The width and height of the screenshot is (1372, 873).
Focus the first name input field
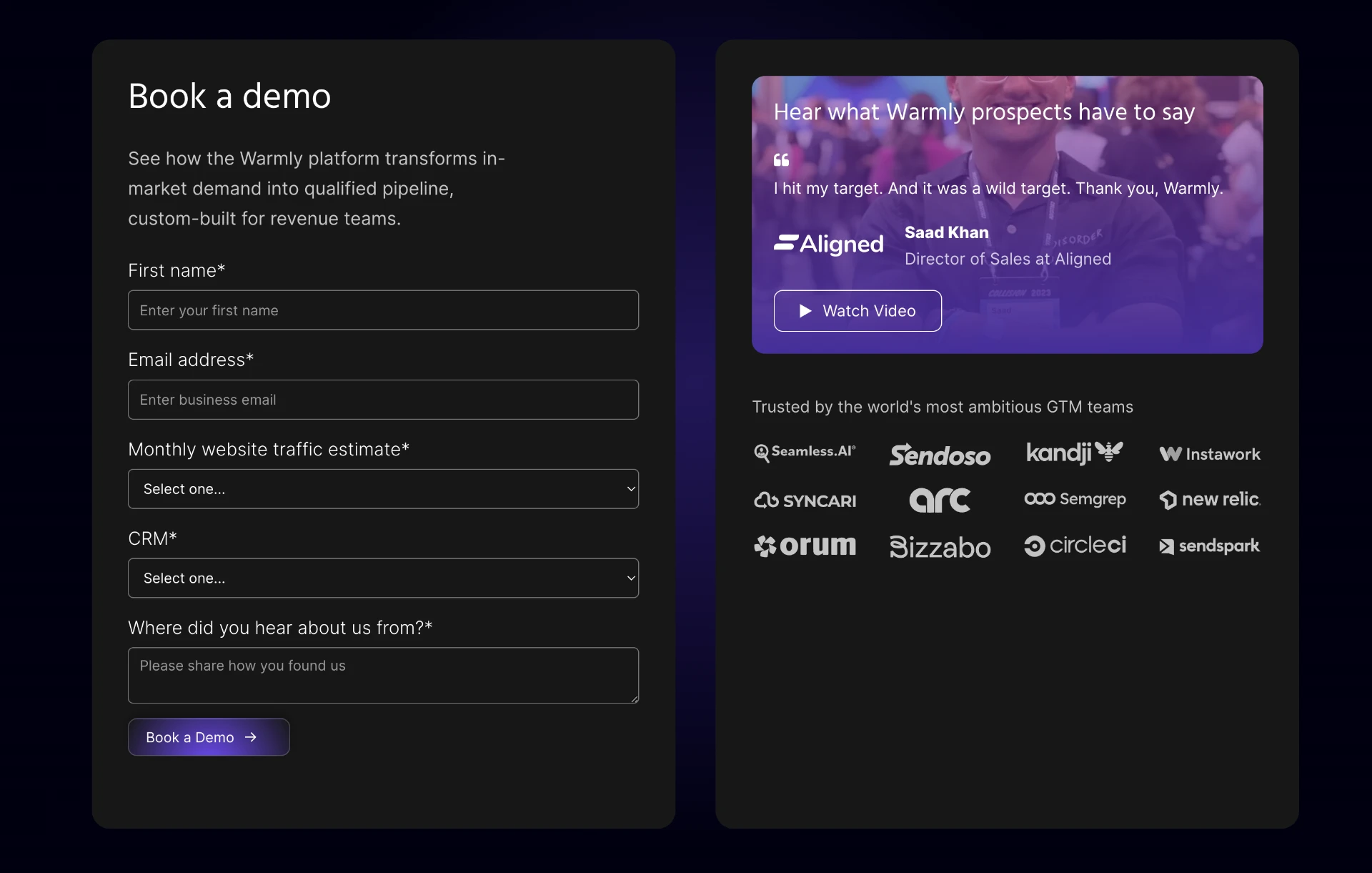(x=383, y=310)
